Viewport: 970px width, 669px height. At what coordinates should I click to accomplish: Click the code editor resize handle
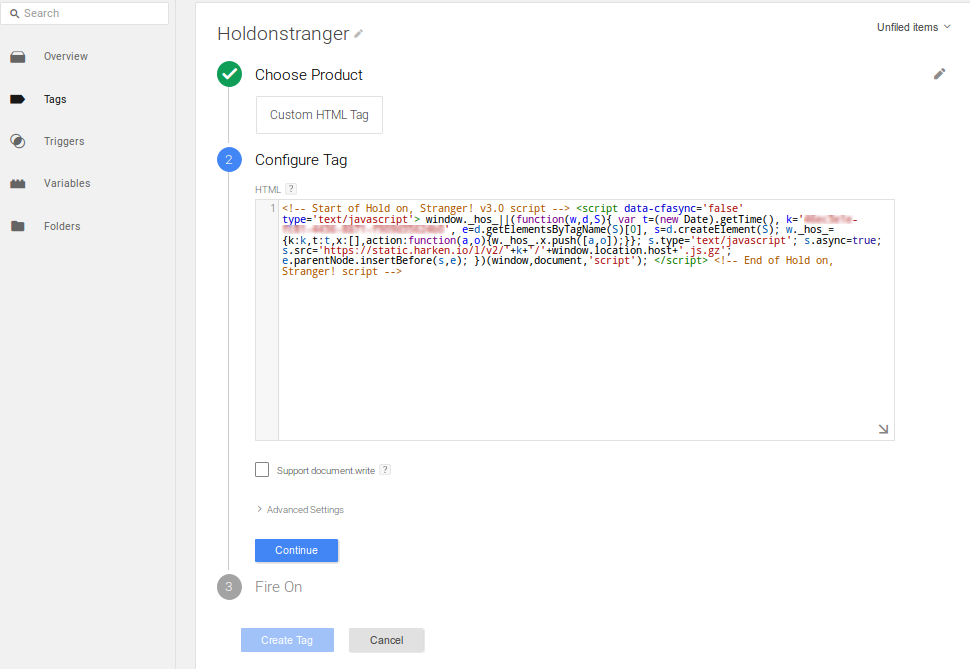coord(883,429)
